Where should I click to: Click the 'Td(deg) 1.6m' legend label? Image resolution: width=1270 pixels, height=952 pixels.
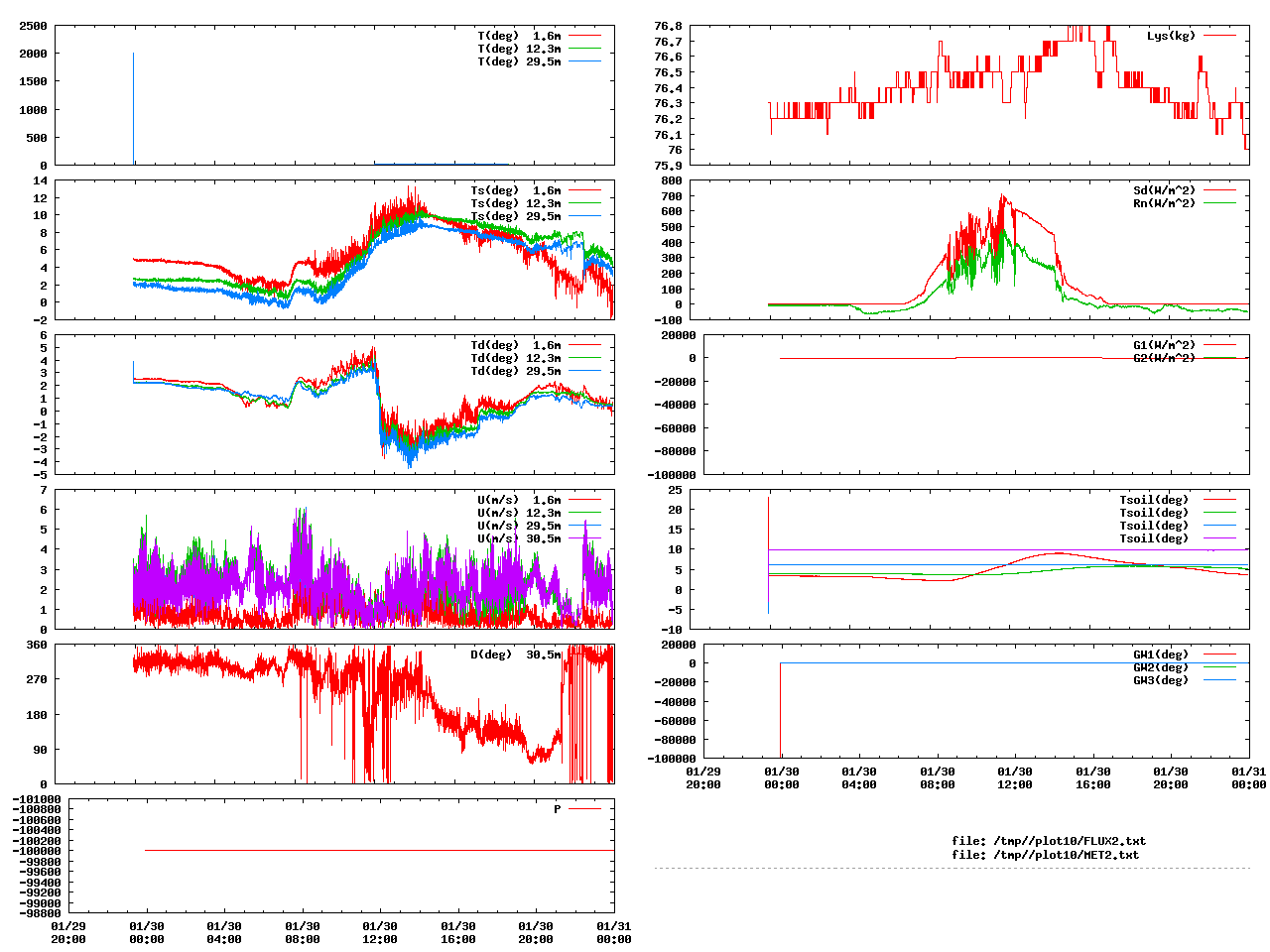[516, 345]
